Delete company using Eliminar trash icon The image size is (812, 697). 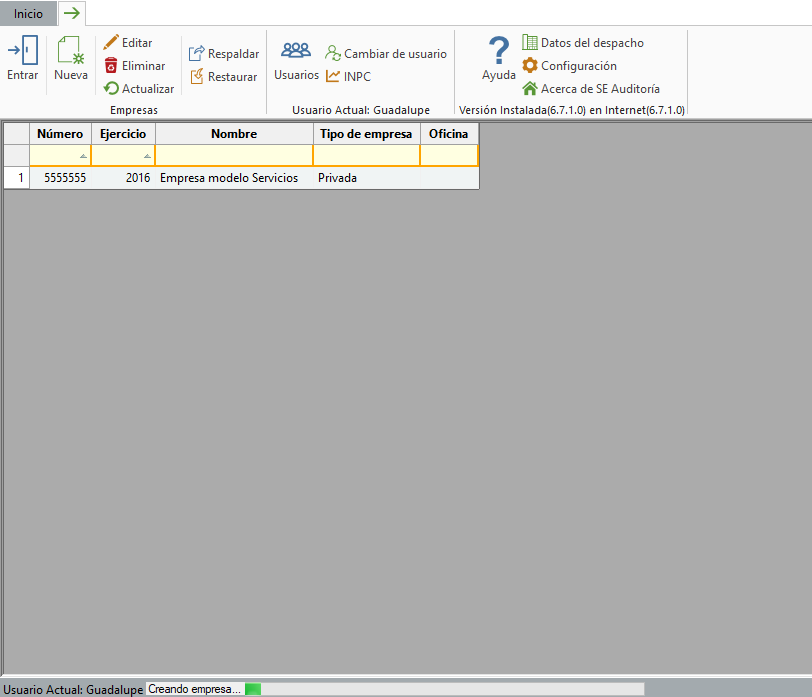pyautogui.click(x=111, y=66)
